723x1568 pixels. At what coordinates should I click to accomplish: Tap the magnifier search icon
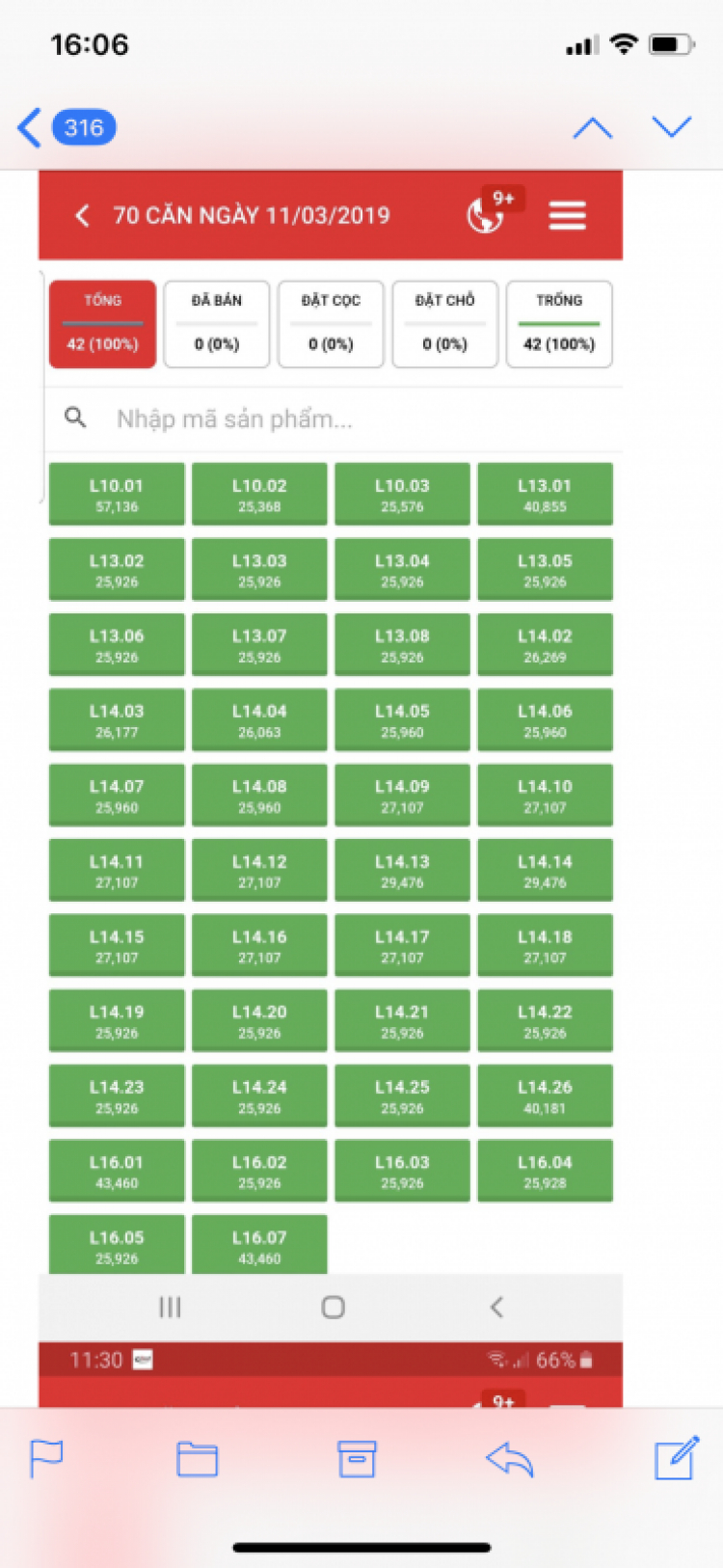75,418
